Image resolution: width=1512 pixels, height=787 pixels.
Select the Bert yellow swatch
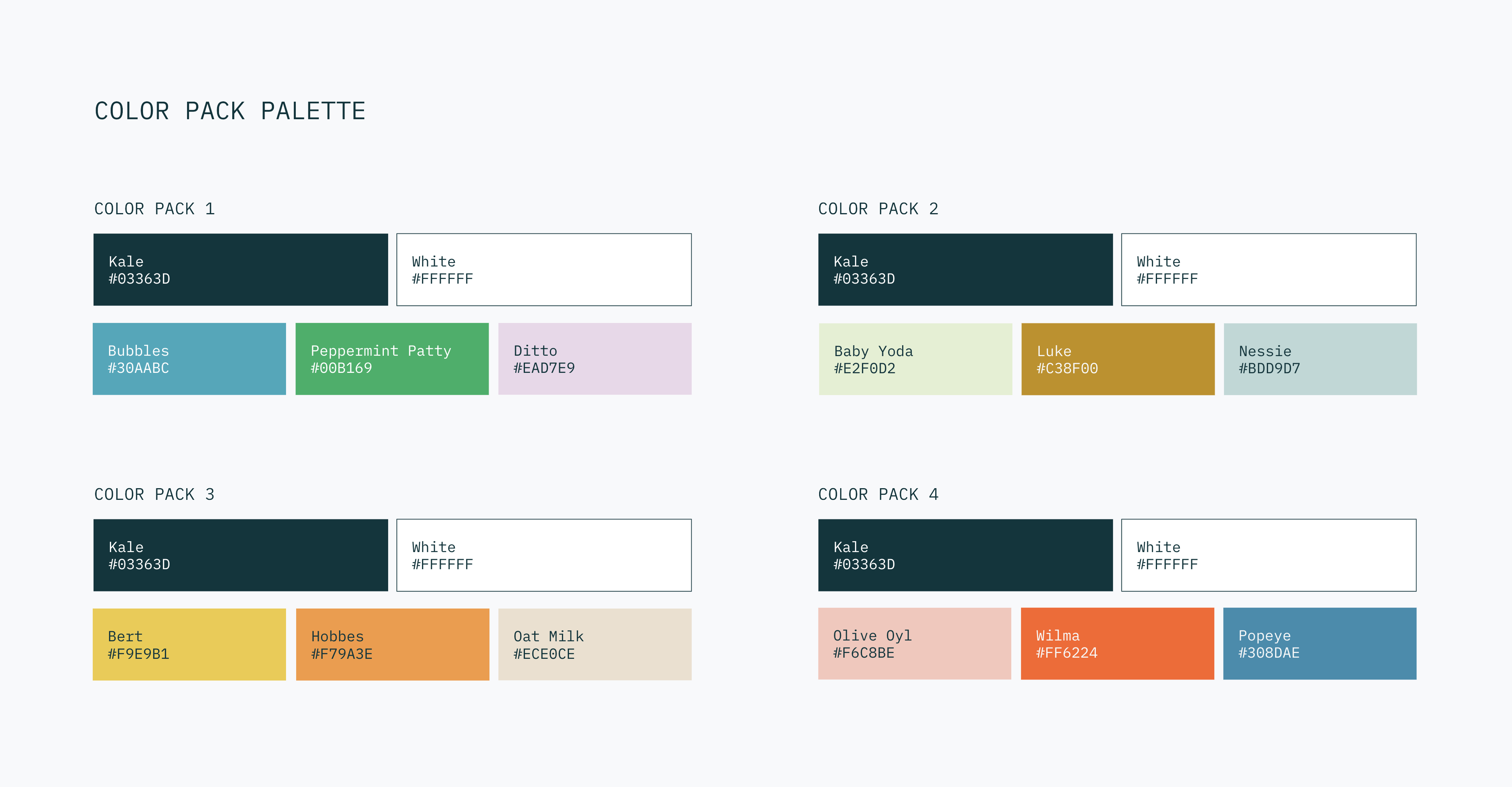pyautogui.click(x=190, y=644)
